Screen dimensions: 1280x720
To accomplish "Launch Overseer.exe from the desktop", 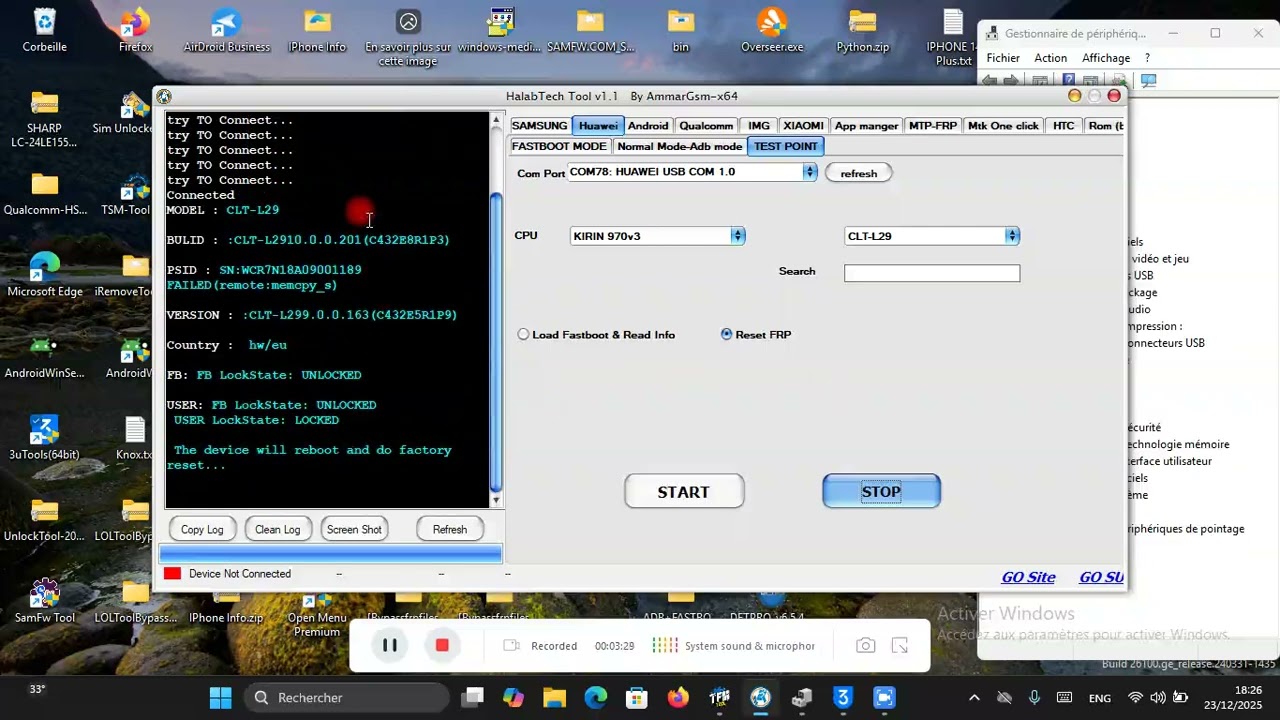I will click(772, 30).
